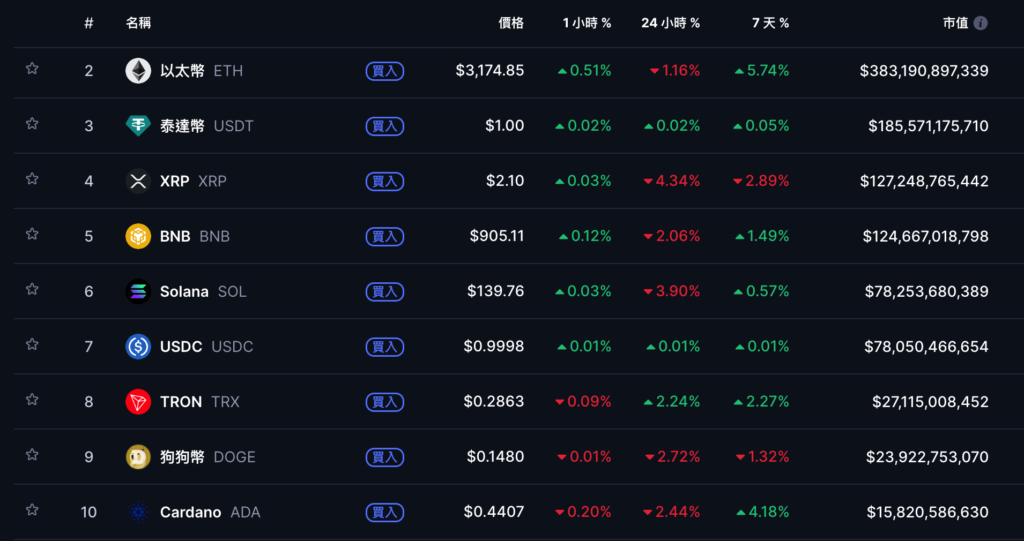Click the TRON logo icon
Image resolution: width=1024 pixels, height=541 pixels.
click(138, 401)
